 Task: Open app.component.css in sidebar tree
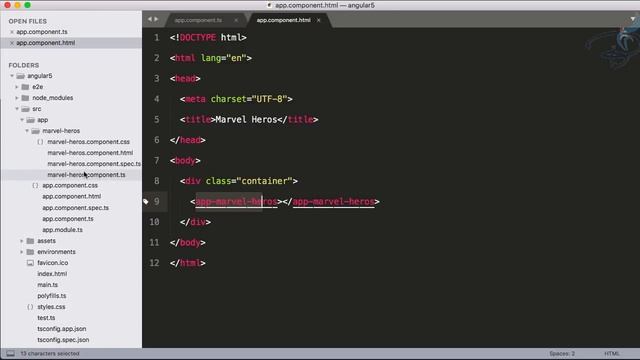tap(70, 186)
